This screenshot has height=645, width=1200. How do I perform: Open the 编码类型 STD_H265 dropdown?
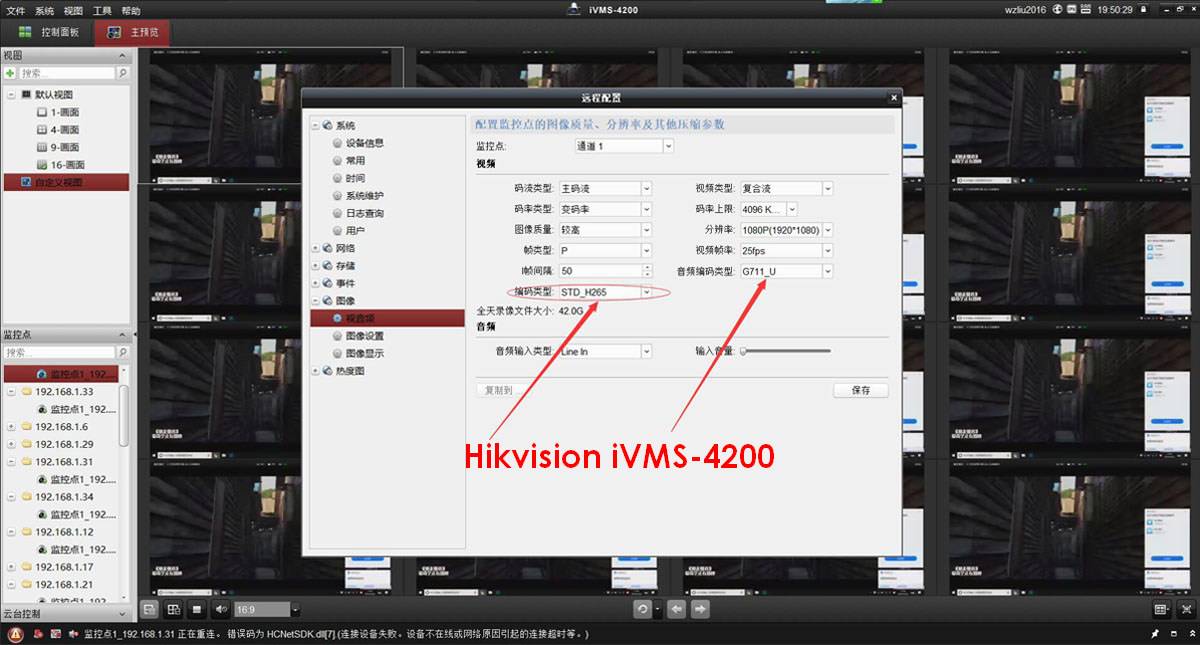click(x=646, y=292)
